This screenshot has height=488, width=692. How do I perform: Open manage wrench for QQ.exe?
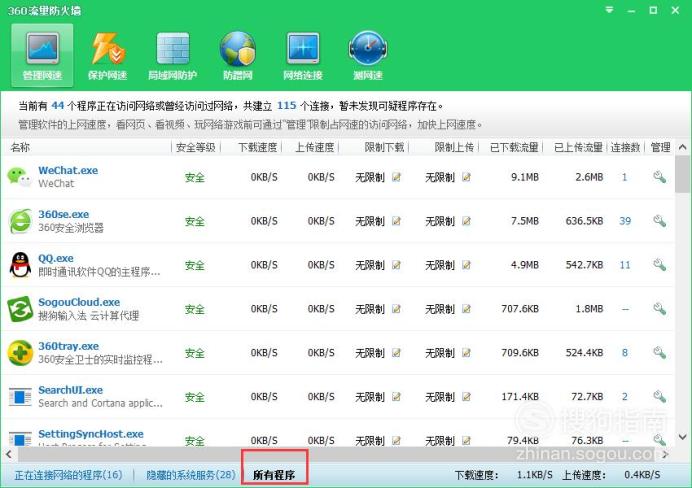(x=659, y=265)
